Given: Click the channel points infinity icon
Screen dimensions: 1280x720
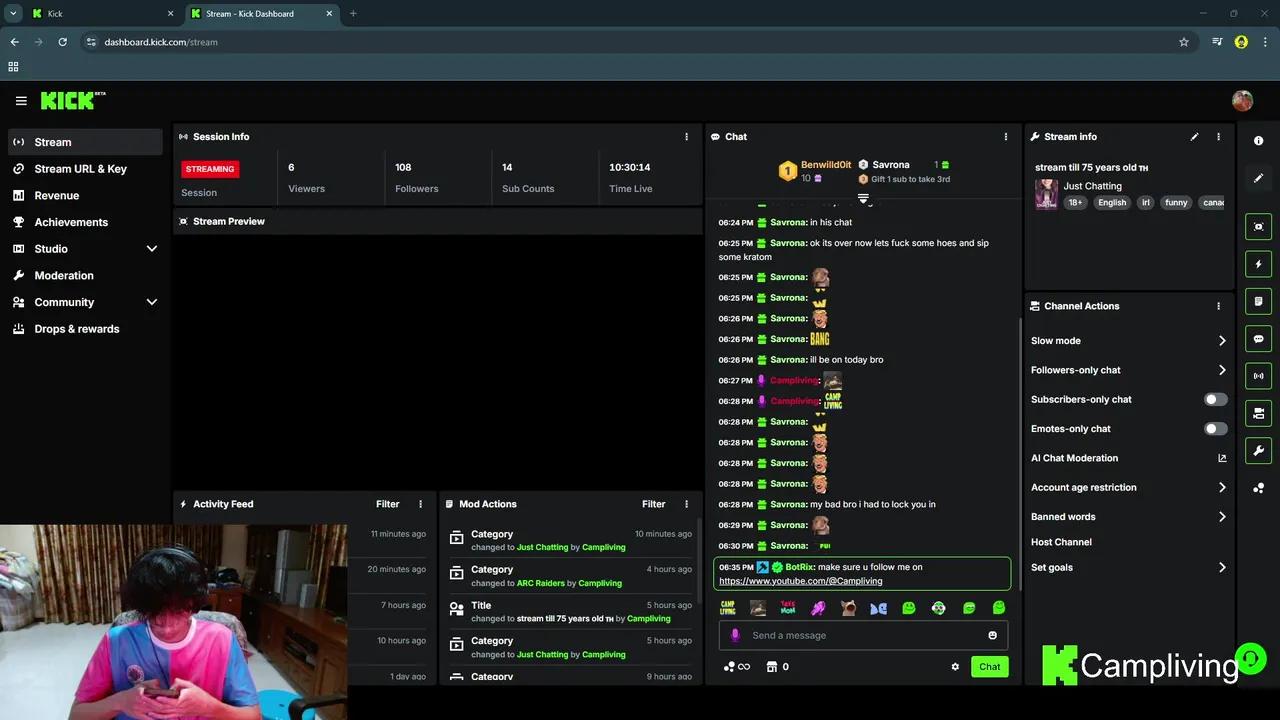Looking at the screenshot, I should coord(737,667).
